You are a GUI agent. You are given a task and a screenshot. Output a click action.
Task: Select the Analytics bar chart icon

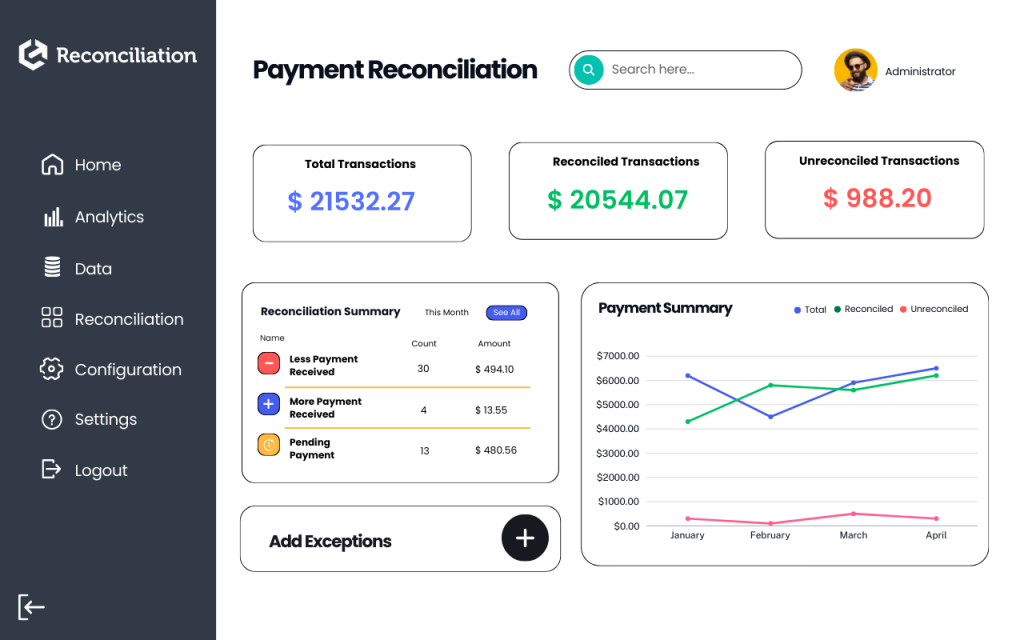click(51, 216)
